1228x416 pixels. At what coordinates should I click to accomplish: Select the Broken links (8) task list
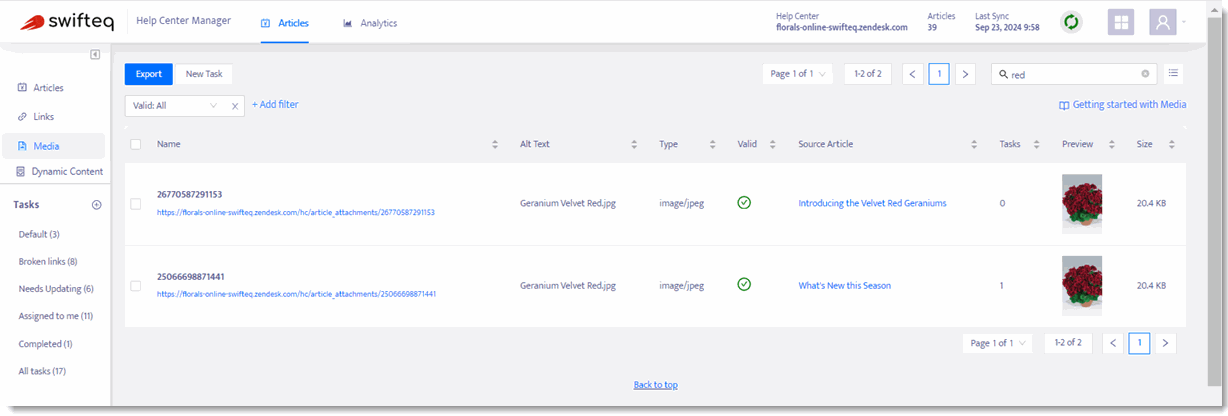(48, 261)
